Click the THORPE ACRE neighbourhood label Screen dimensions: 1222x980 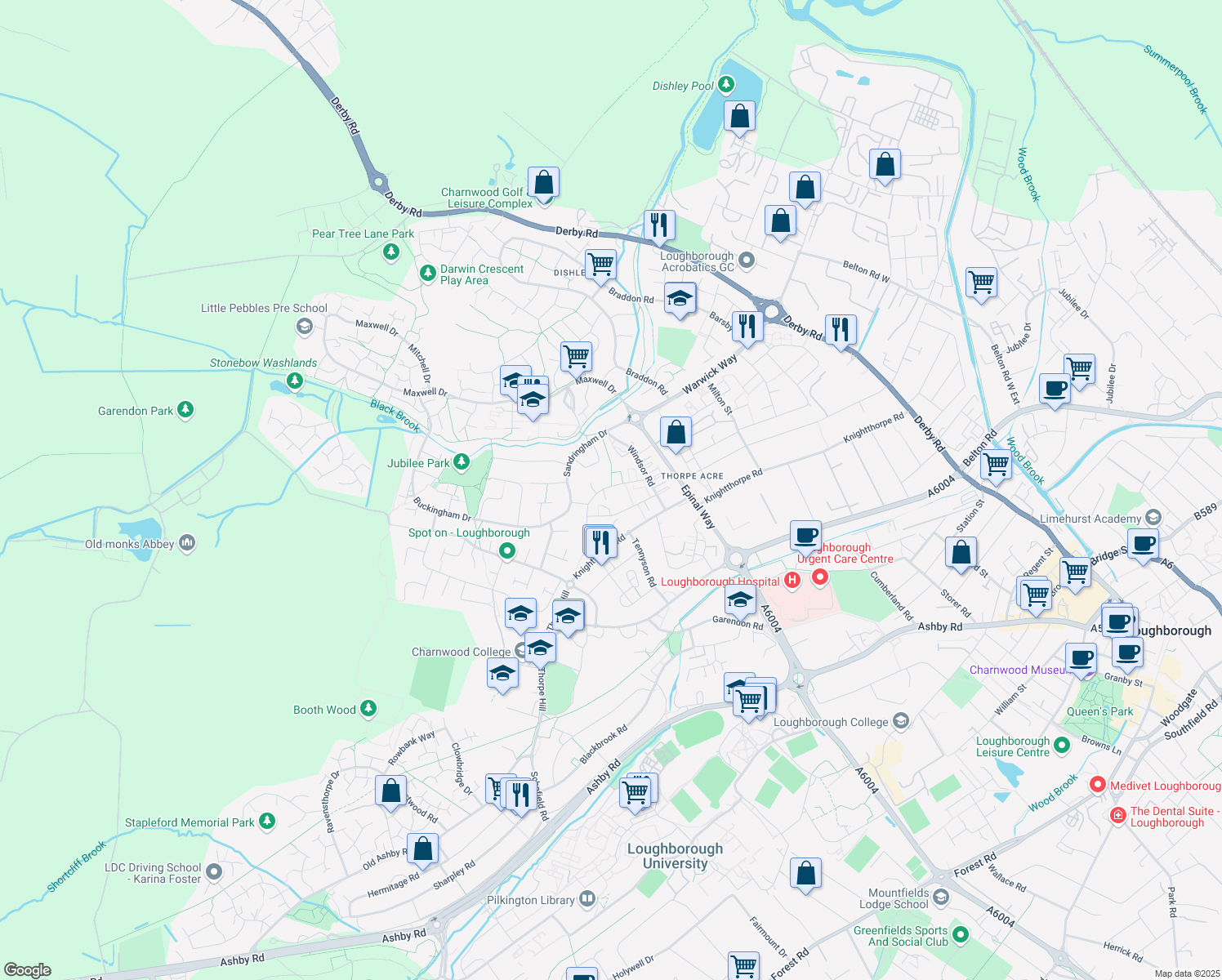tap(692, 476)
